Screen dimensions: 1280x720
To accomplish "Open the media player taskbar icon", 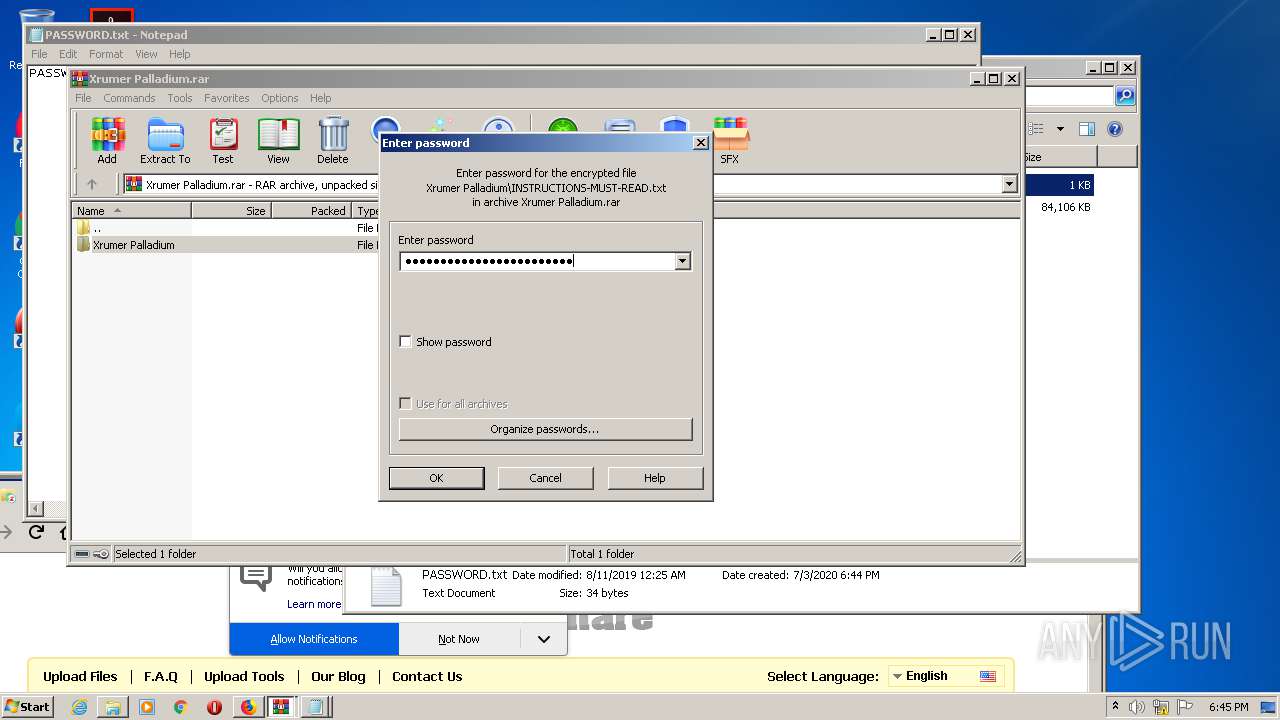I will [x=147, y=707].
